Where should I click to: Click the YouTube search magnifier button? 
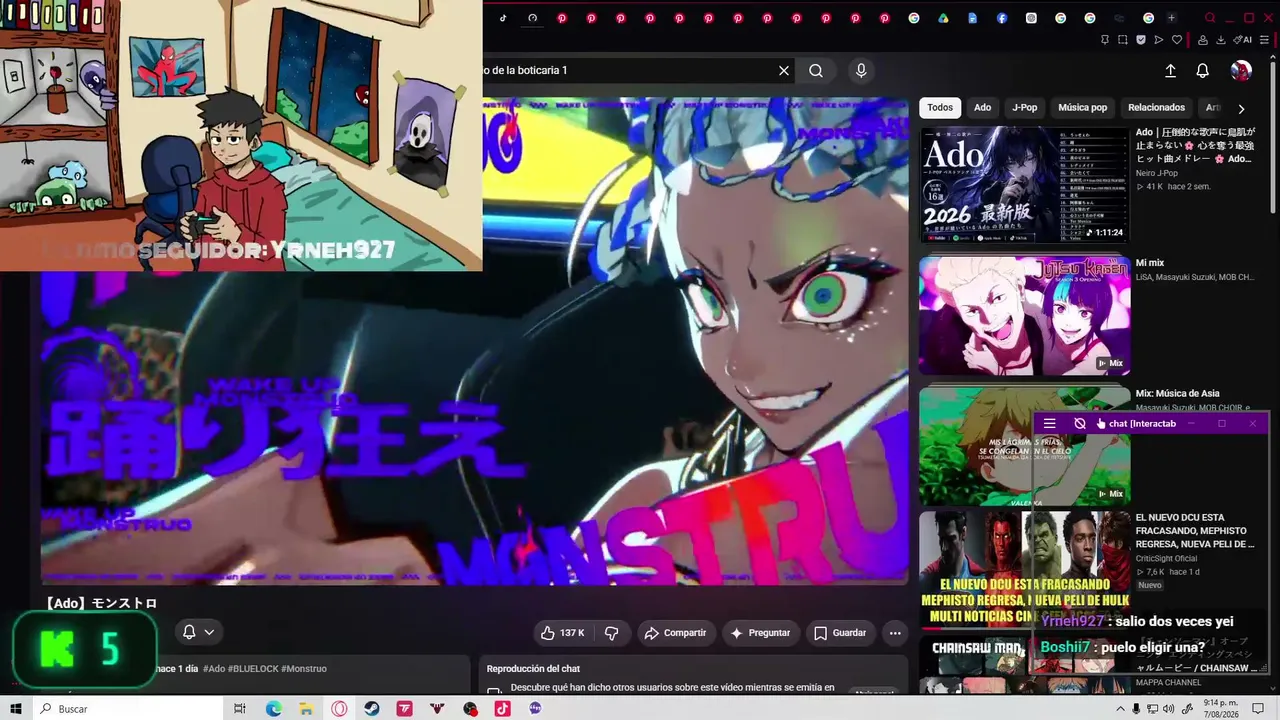point(816,70)
